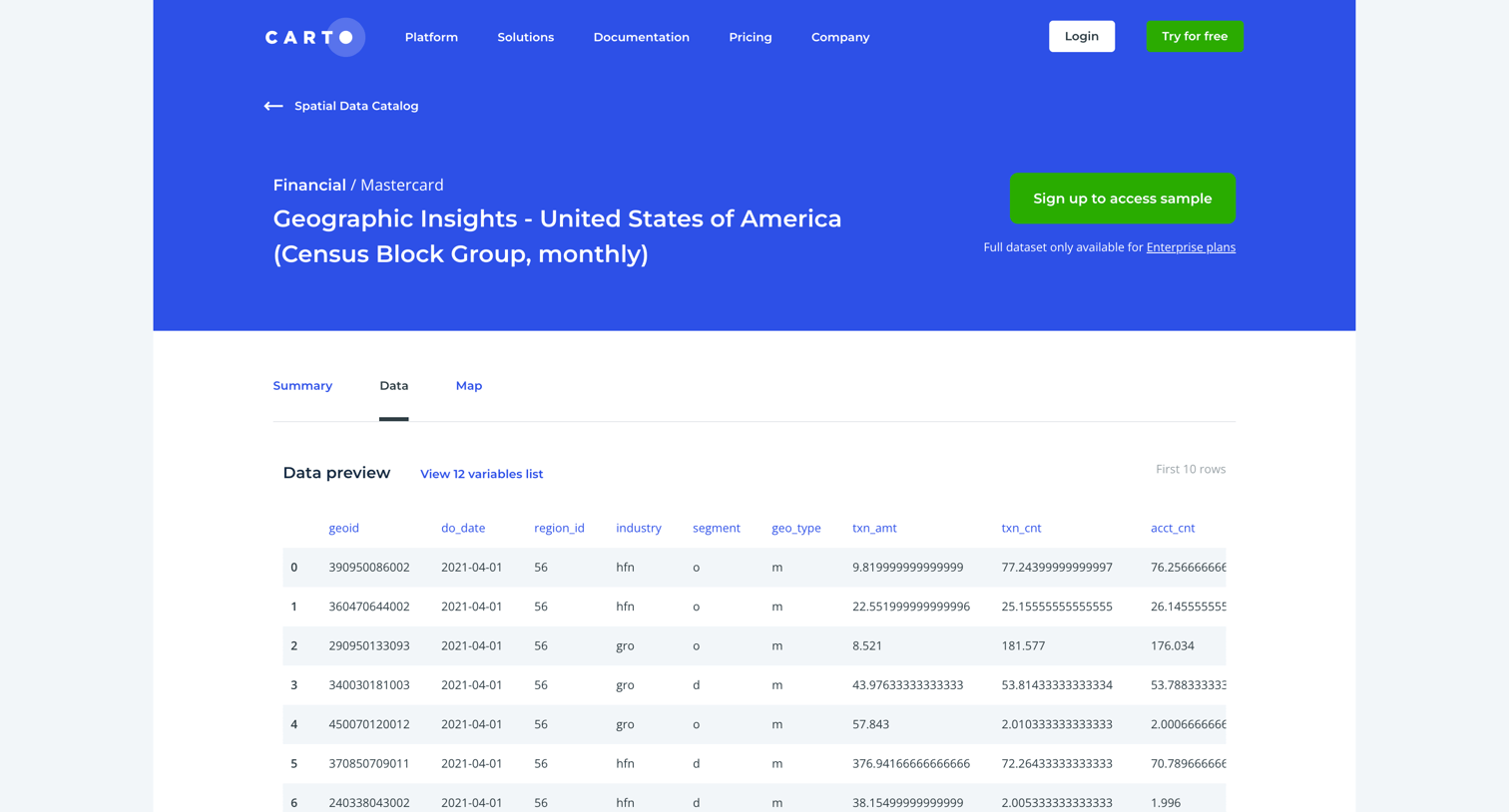Click the region_id column header
This screenshot has height=812, width=1509.
(559, 528)
